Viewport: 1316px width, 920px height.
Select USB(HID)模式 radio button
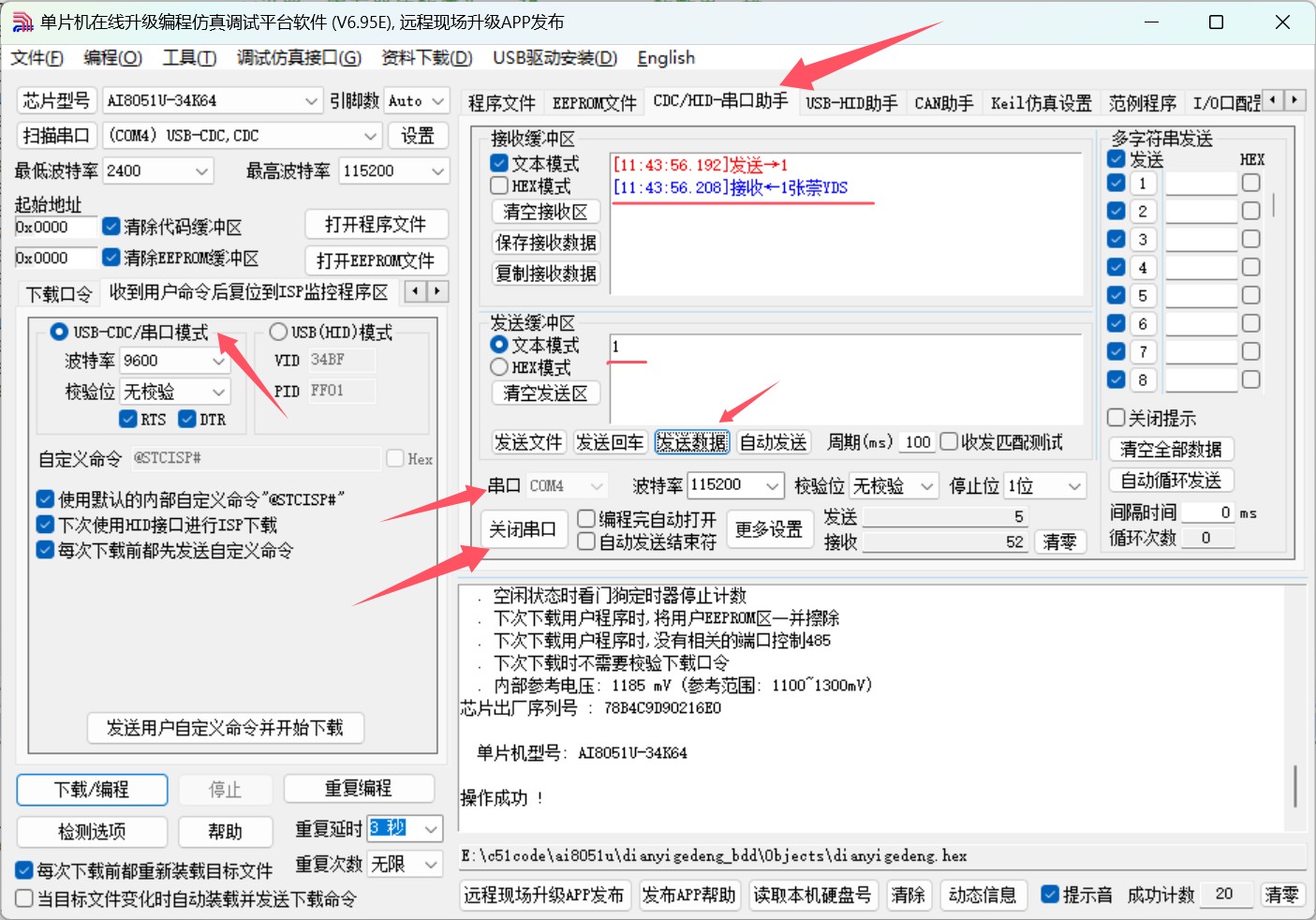(278, 332)
